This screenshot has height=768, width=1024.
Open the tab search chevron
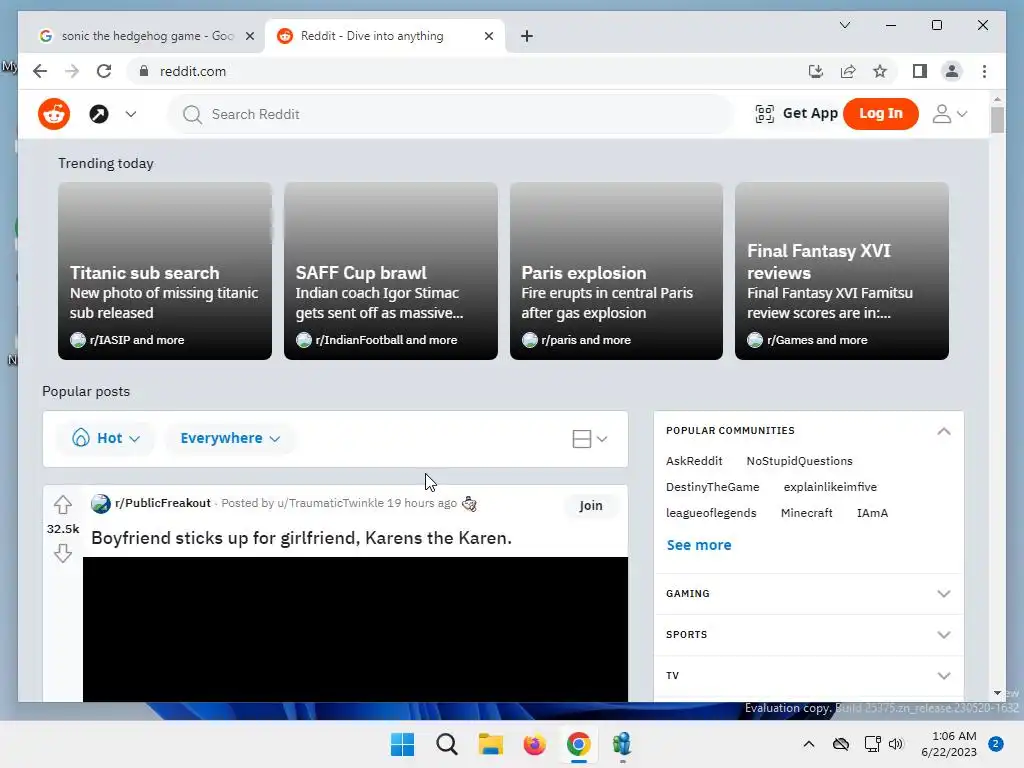[x=844, y=25]
